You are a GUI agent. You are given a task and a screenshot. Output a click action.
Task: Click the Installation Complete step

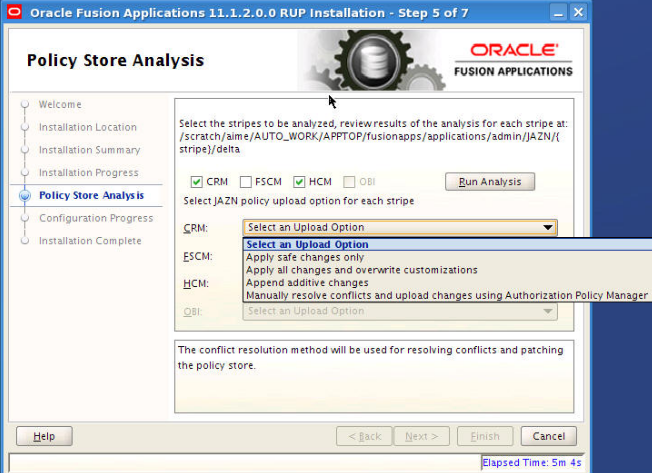tap(90, 241)
